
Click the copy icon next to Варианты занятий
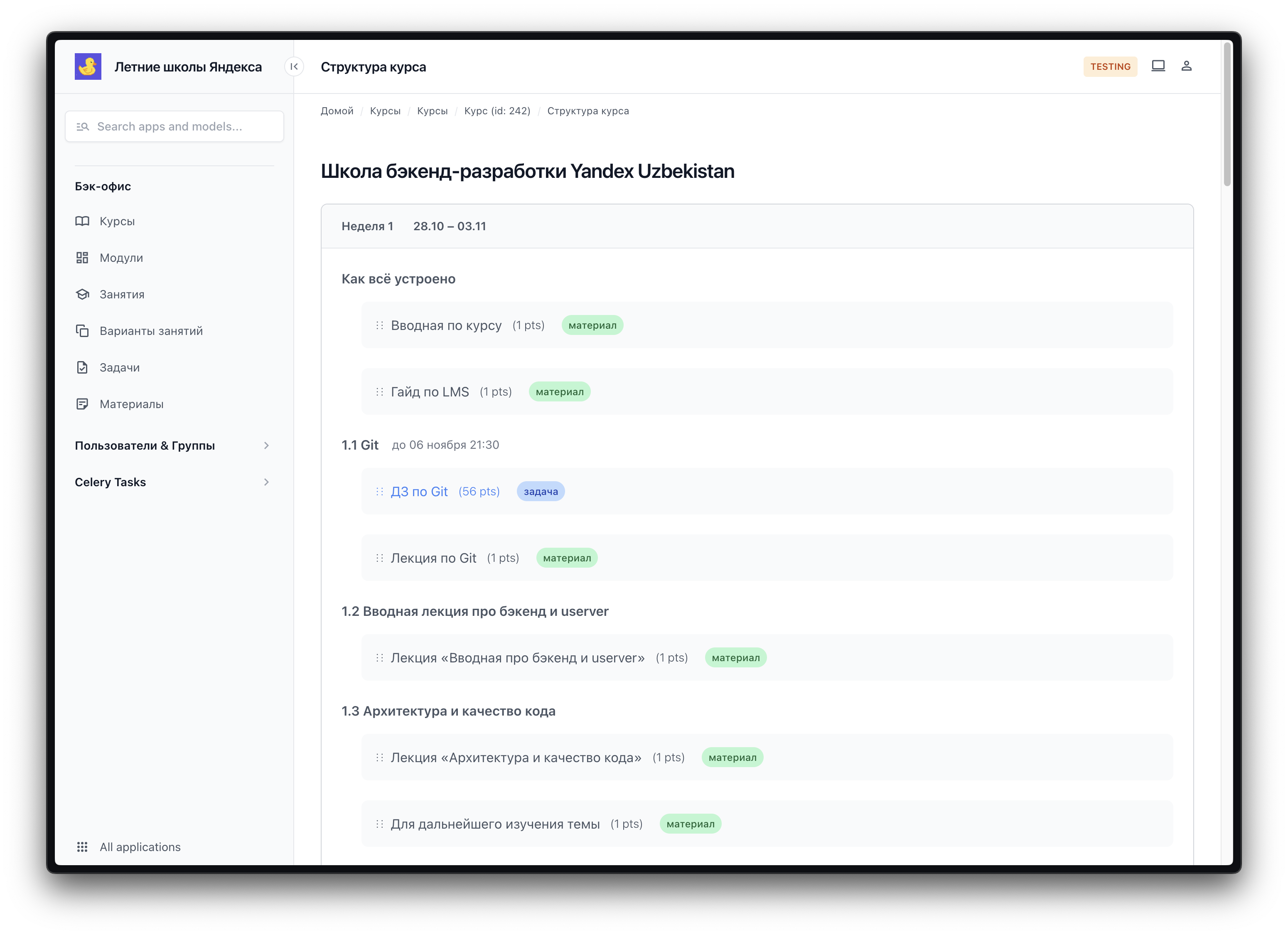tap(82, 331)
